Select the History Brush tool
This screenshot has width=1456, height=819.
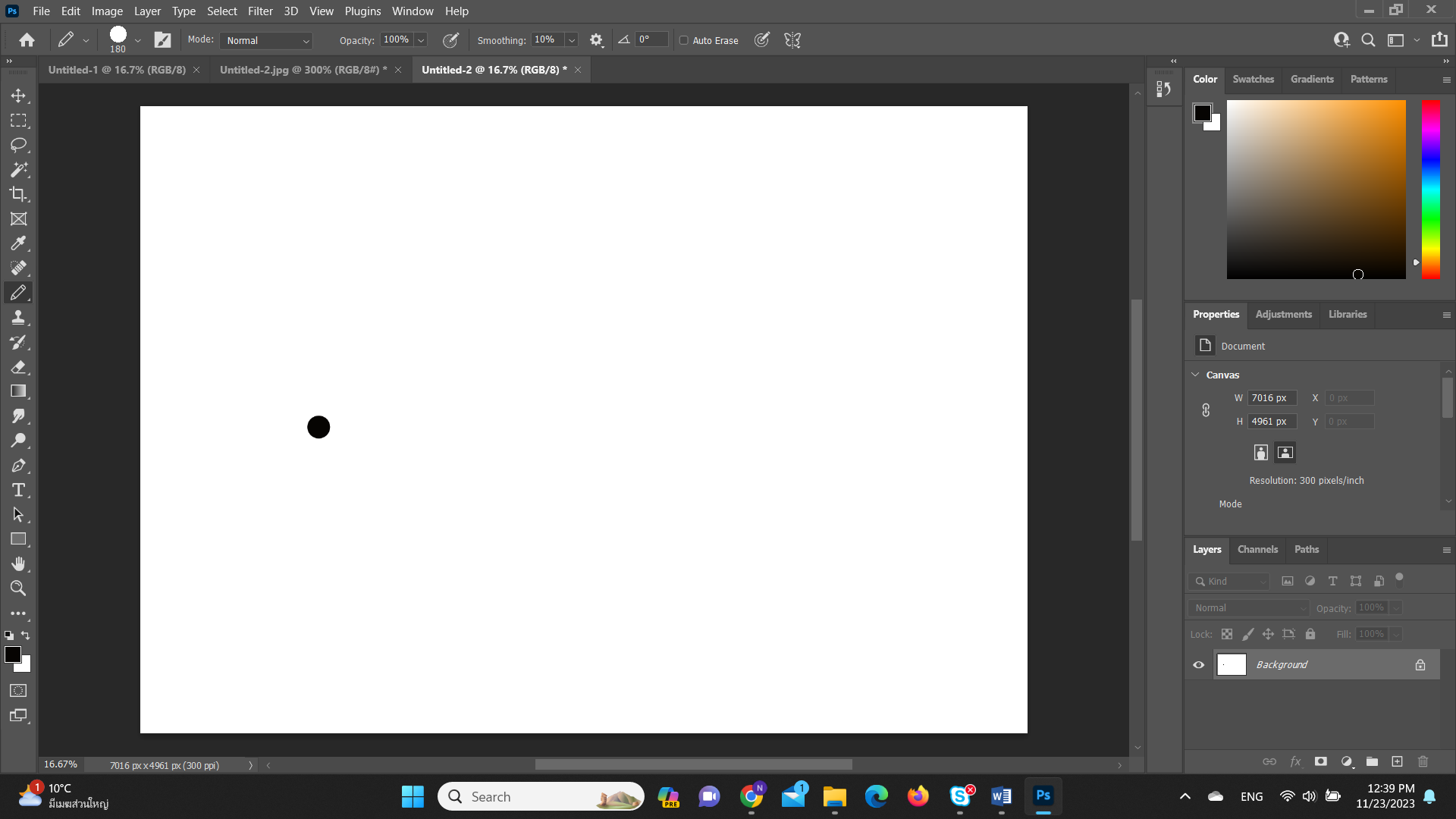18,342
